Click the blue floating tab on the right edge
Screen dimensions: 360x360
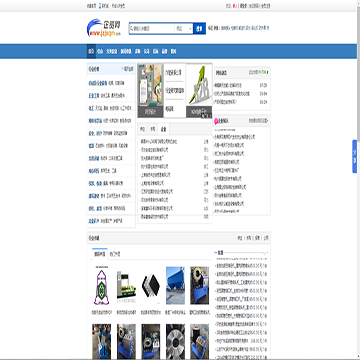355,156
